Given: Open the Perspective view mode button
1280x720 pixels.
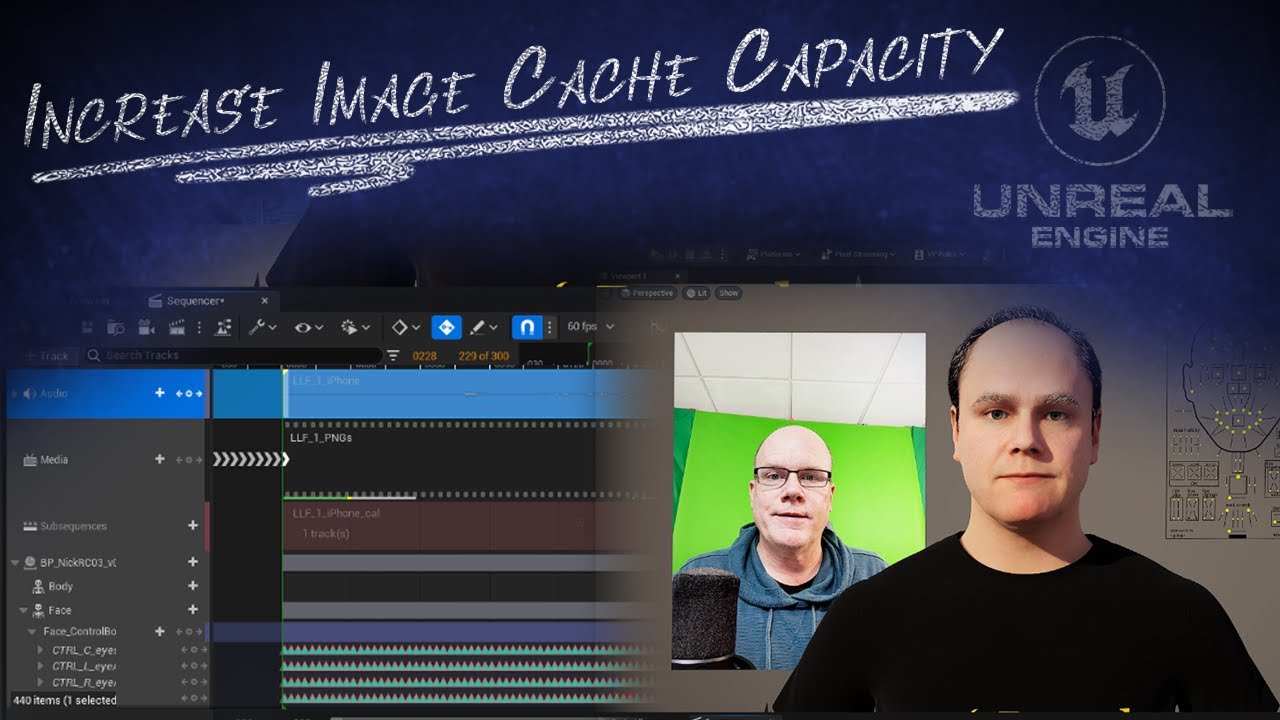Looking at the screenshot, I should (x=646, y=293).
